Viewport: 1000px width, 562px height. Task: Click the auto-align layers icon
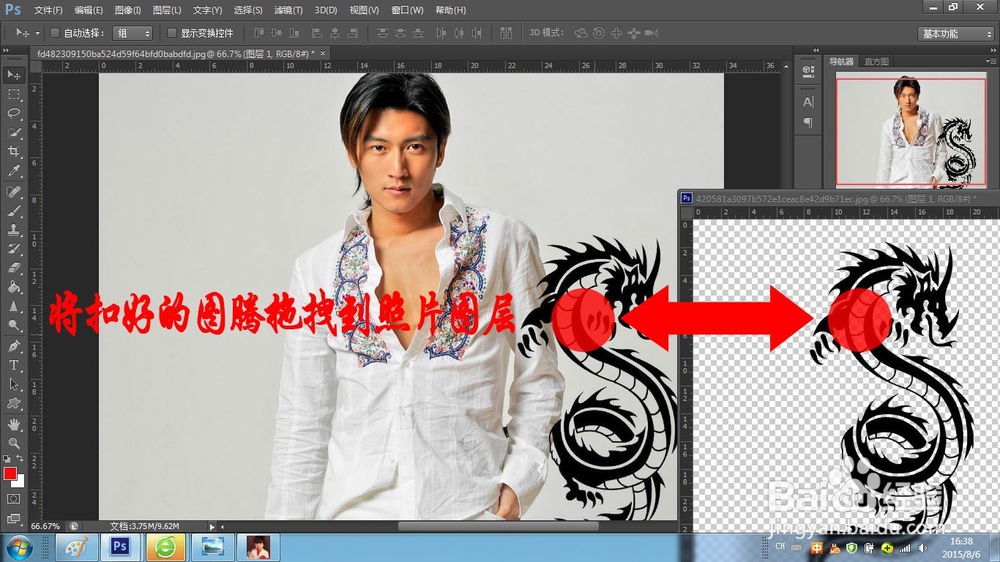(x=506, y=33)
